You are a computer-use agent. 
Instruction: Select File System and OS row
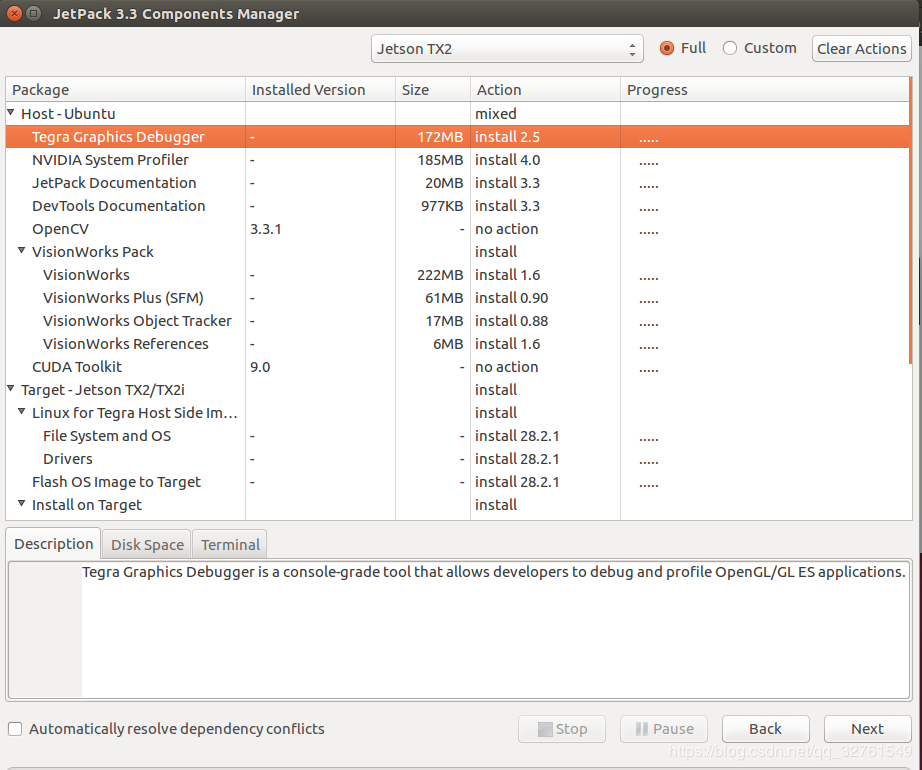[x=457, y=436]
